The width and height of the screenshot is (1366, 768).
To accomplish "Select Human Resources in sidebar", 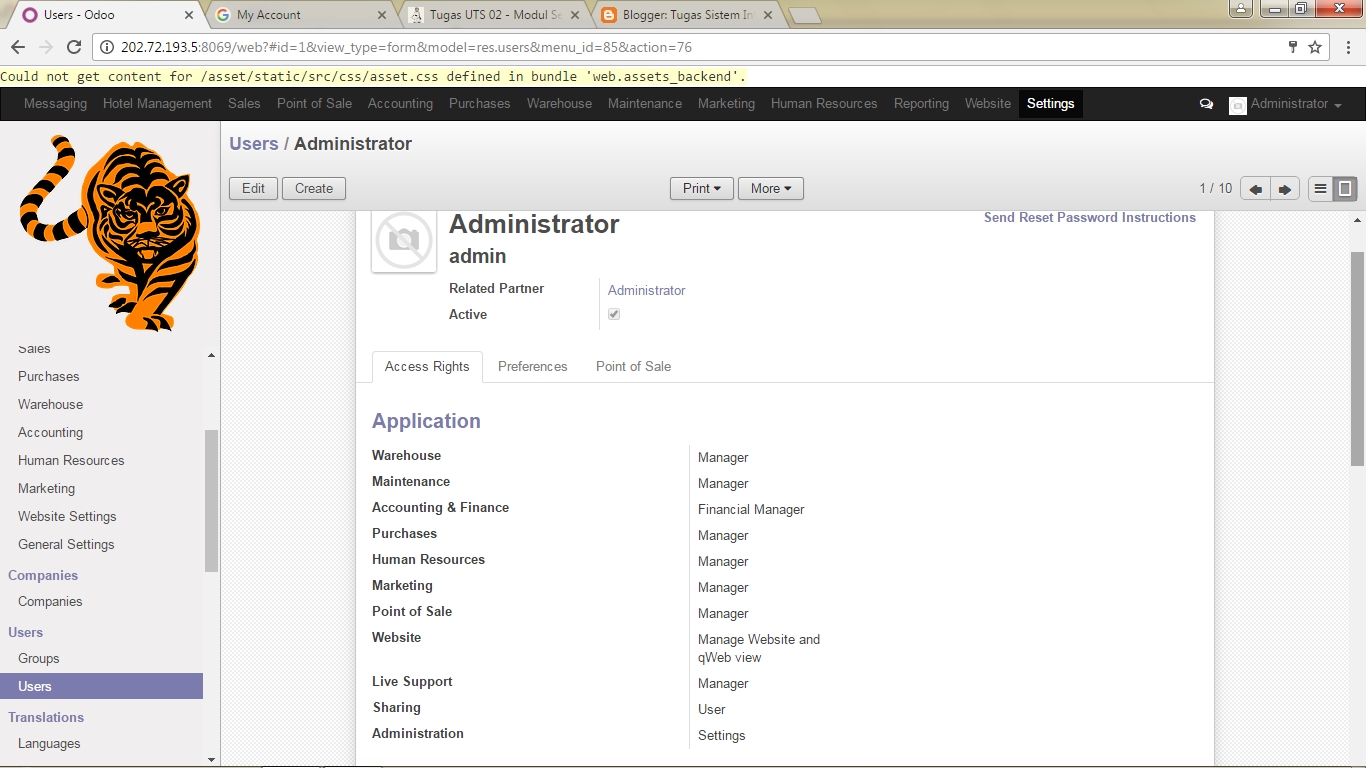I will [71, 461].
